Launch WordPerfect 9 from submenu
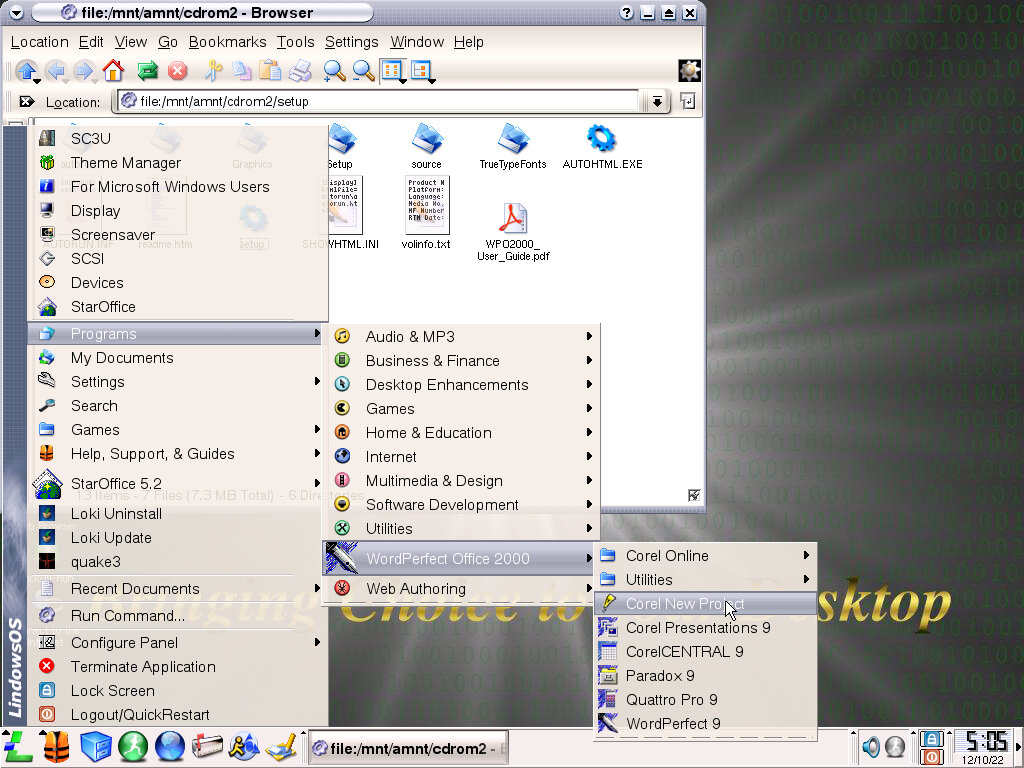This screenshot has width=1024, height=768. tap(672, 724)
